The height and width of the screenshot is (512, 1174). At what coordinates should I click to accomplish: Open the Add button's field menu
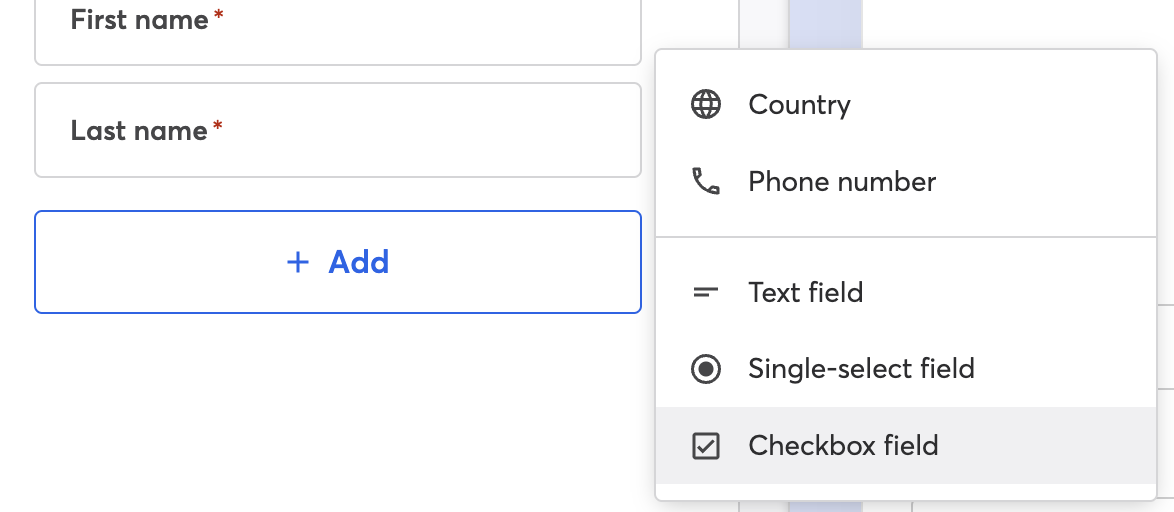[338, 262]
